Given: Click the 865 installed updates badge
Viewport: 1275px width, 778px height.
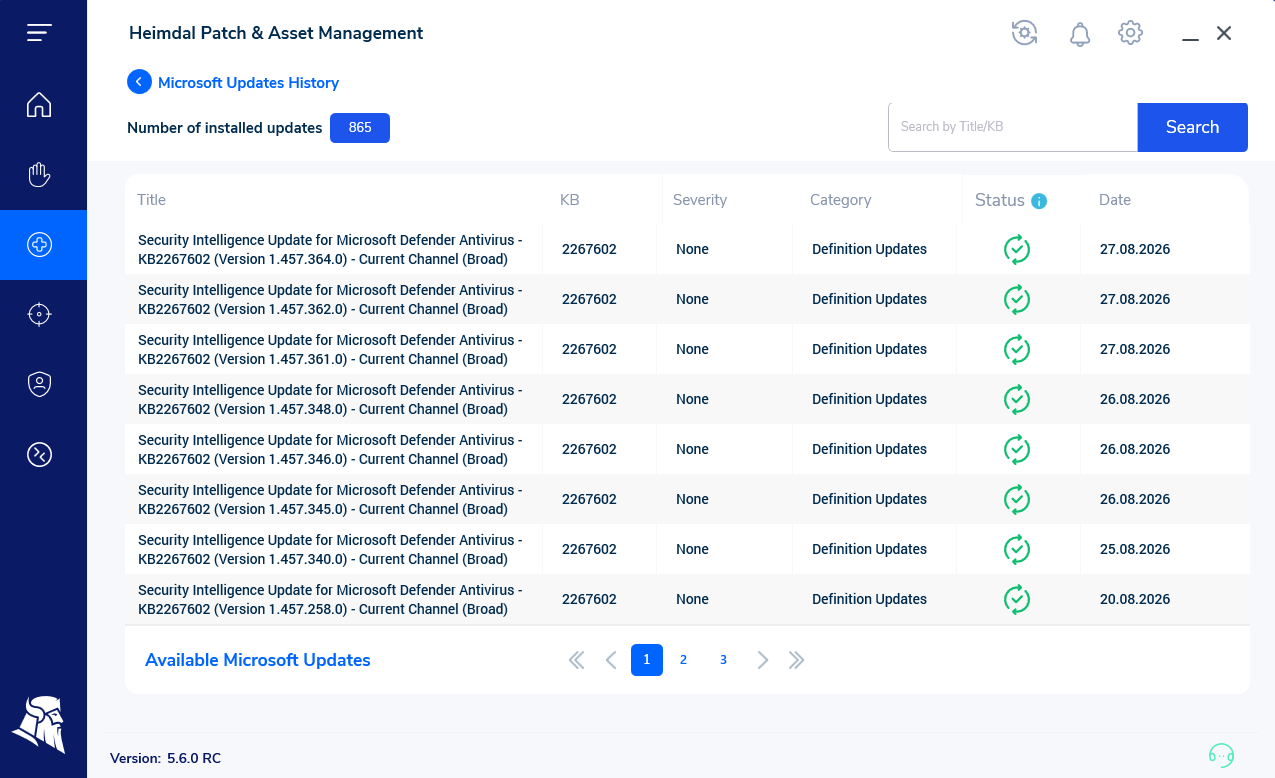Looking at the screenshot, I should [x=360, y=128].
